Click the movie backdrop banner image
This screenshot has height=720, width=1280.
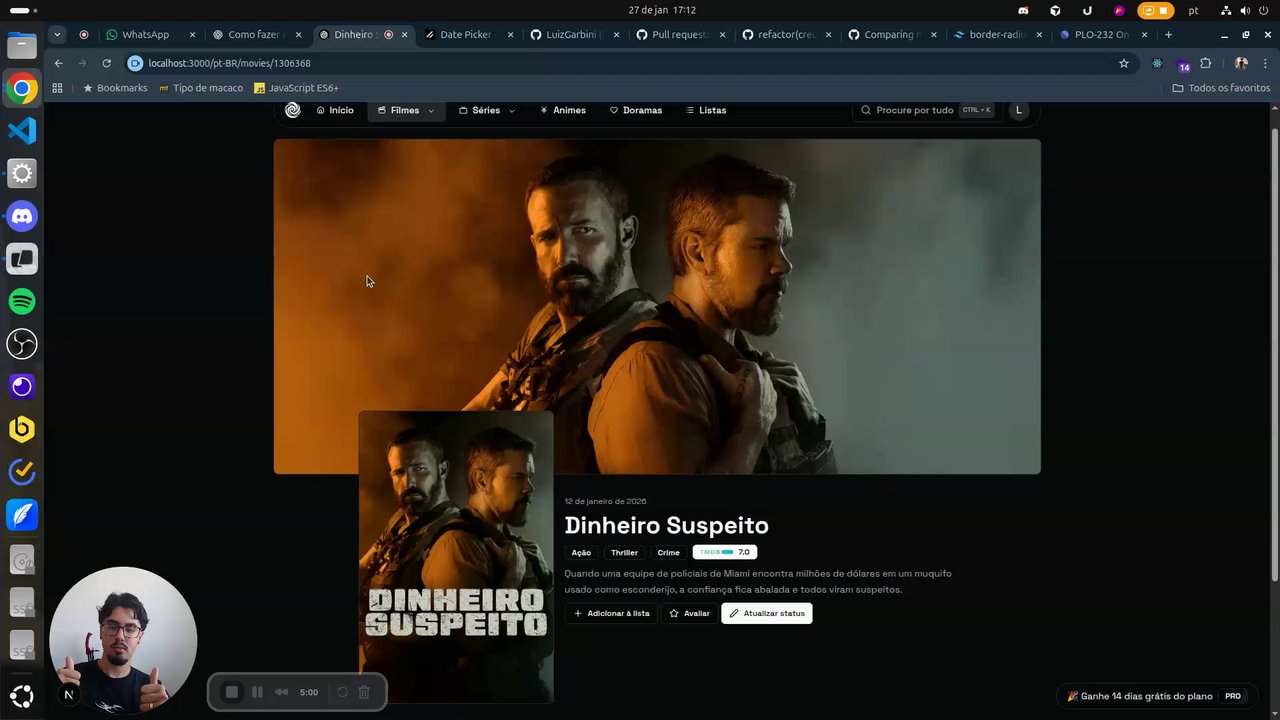tap(657, 306)
